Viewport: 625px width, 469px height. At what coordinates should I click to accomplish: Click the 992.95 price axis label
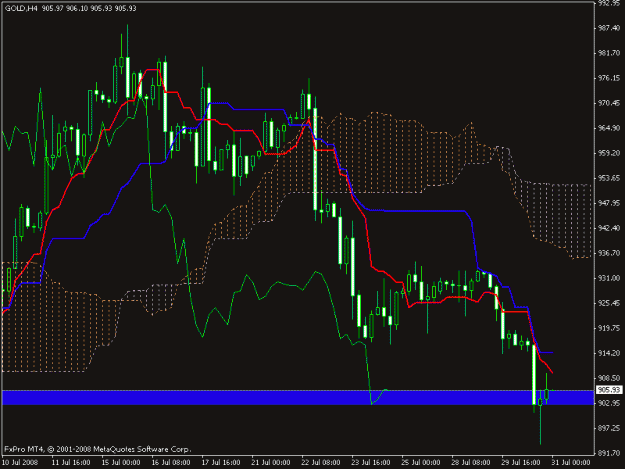[609, 3]
